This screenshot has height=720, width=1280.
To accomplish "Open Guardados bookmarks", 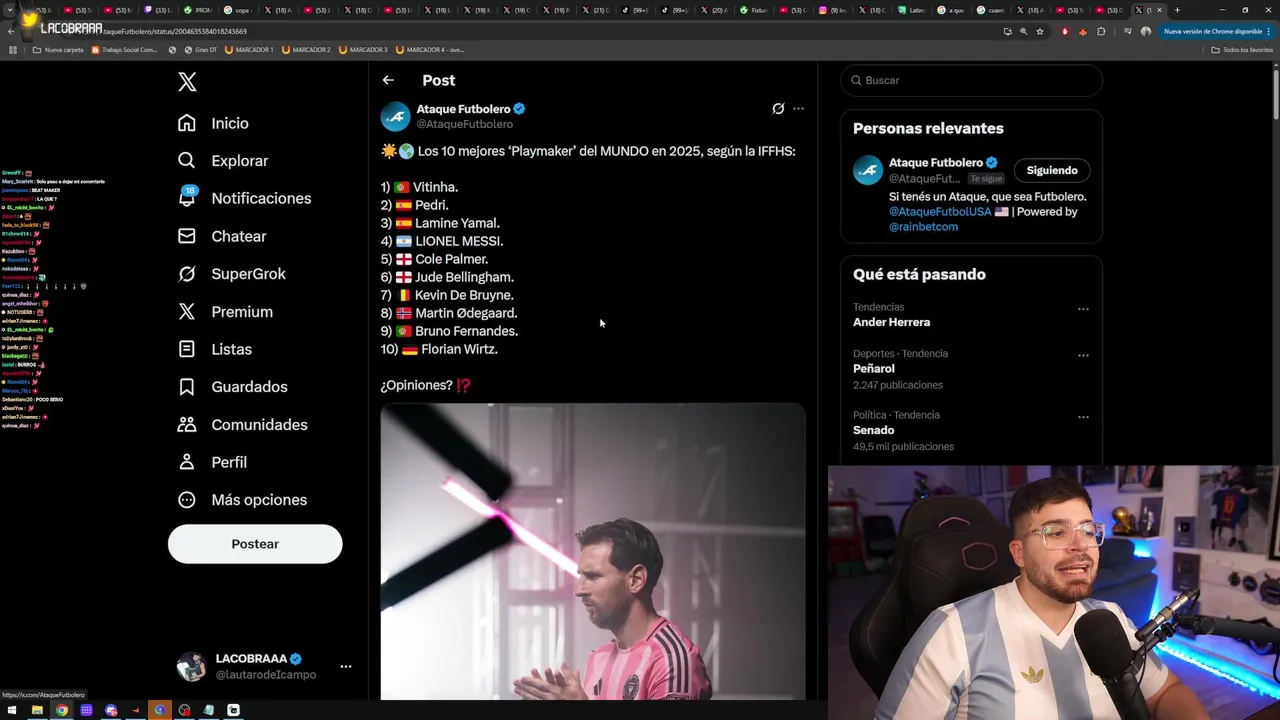I will (x=232, y=387).
